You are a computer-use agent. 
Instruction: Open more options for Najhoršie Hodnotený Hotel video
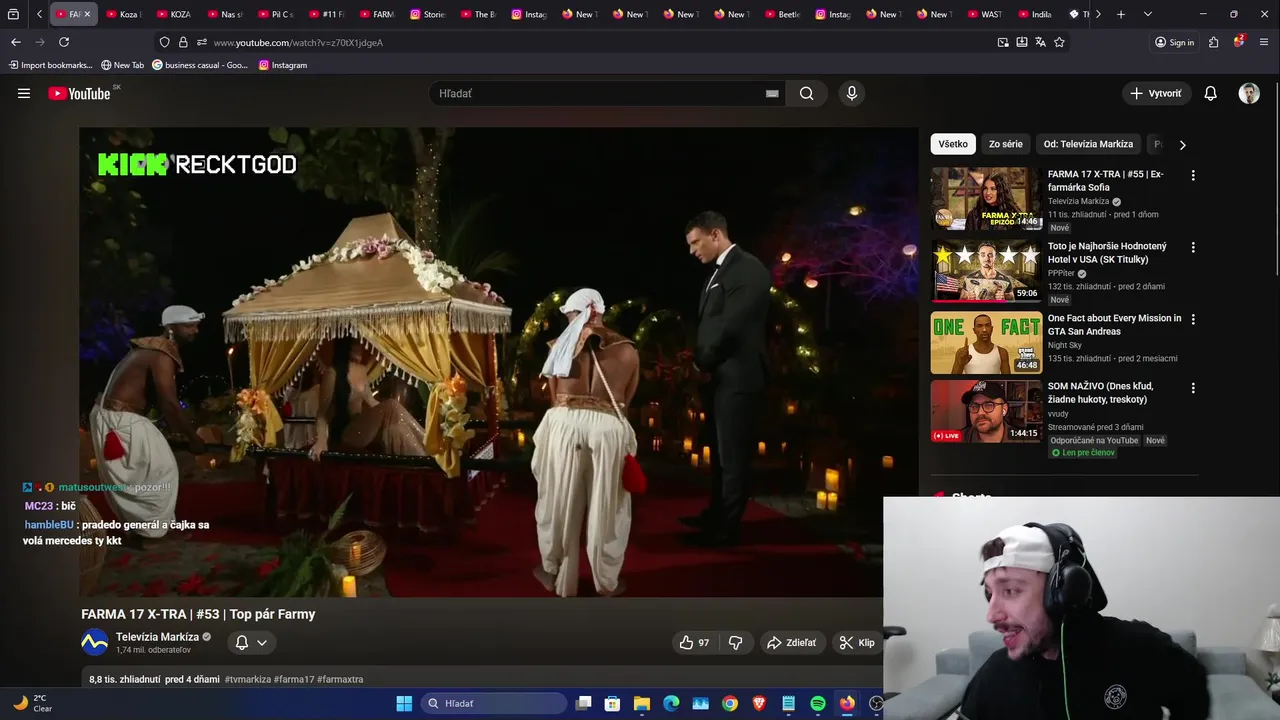pyautogui.click(x=1192, y=247)
